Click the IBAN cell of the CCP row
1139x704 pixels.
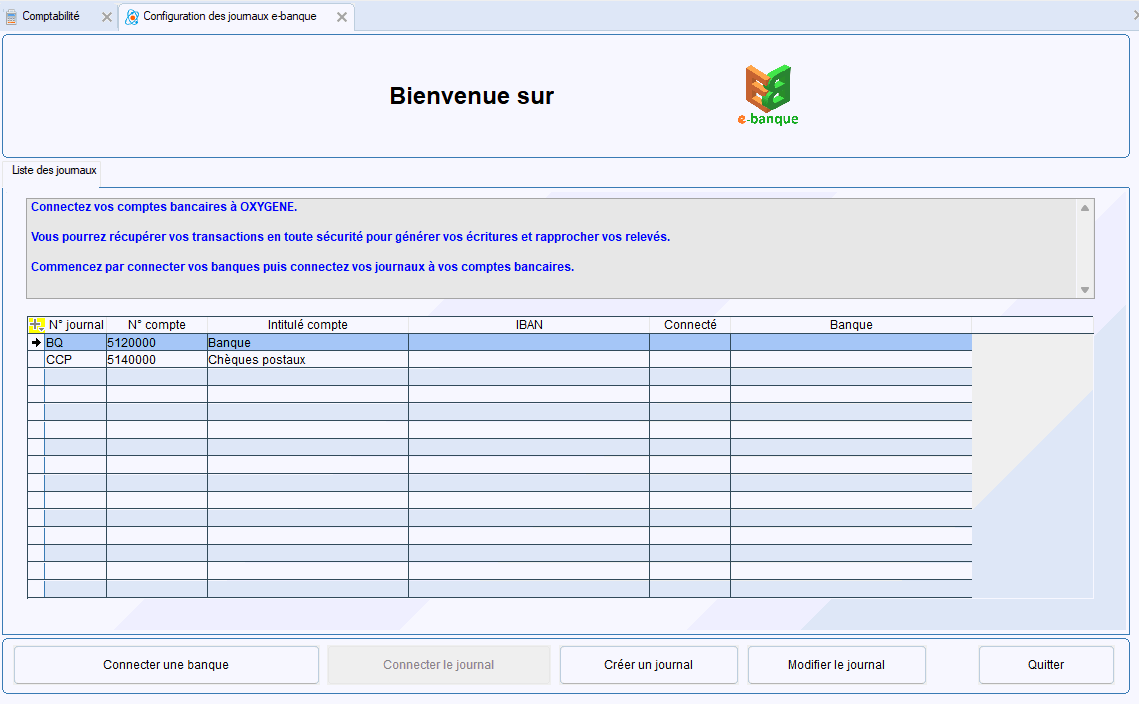[529, 360]
